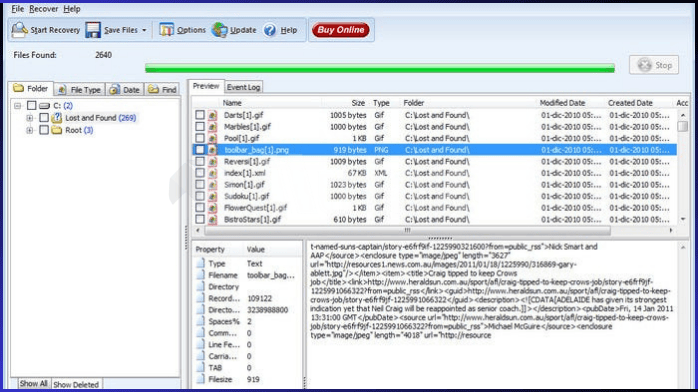Select the Preview tab

[206, 86]
